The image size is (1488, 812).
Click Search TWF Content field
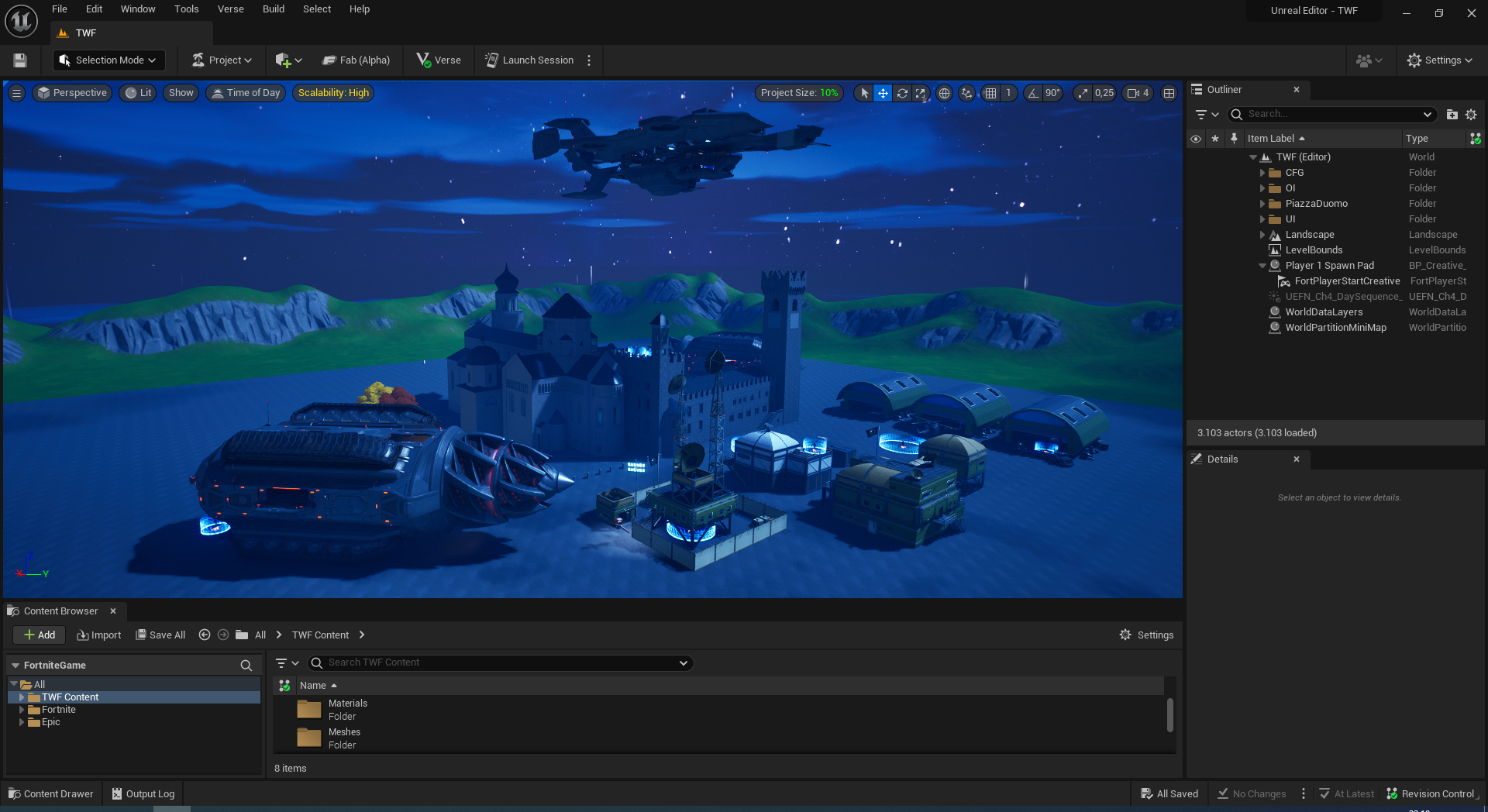(501, 662)
